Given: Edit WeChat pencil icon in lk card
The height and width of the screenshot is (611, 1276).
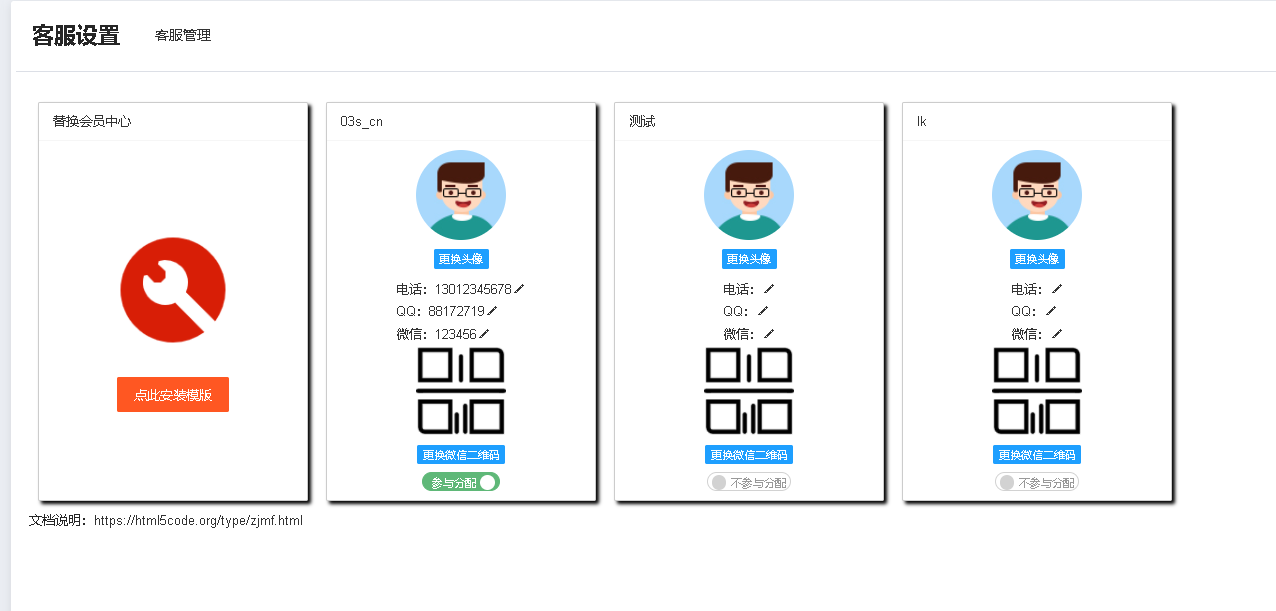Looking at the screenshot, I should coord(1057,334).
